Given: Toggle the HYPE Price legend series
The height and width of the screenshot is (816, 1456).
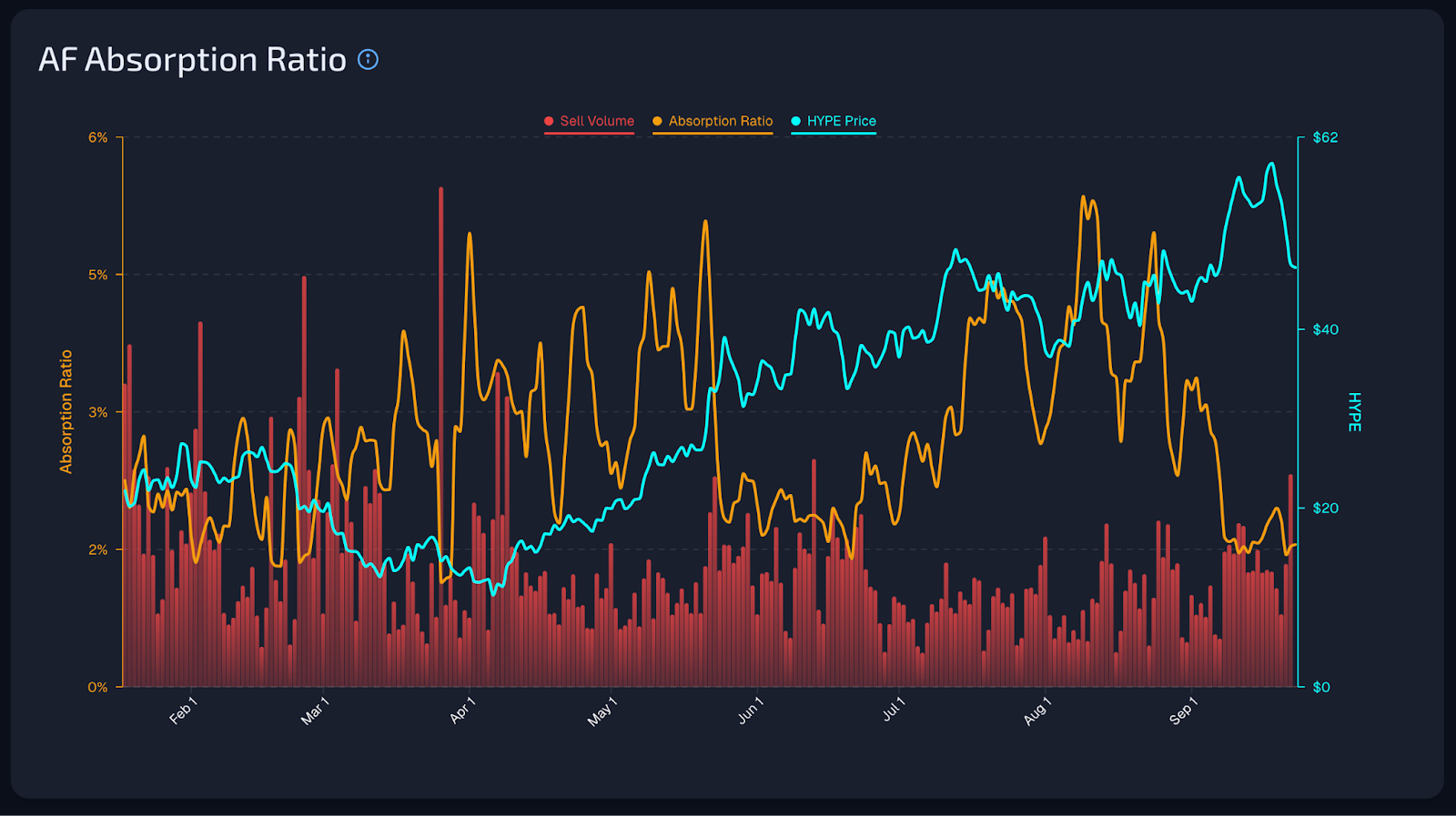Looking at the screenshot, I should click(x=834, y=121).
